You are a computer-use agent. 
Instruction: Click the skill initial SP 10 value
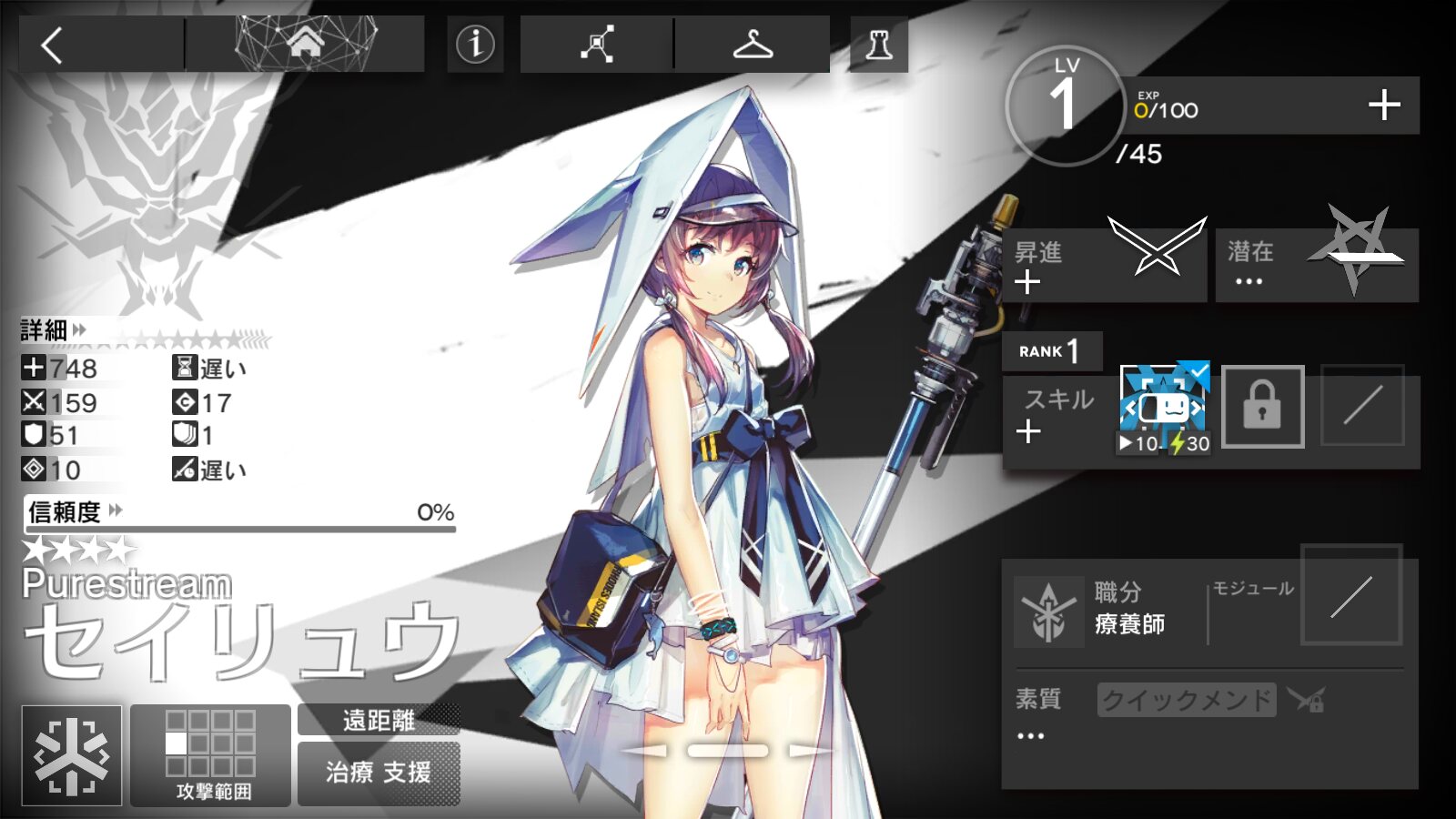coord(1139,443)
